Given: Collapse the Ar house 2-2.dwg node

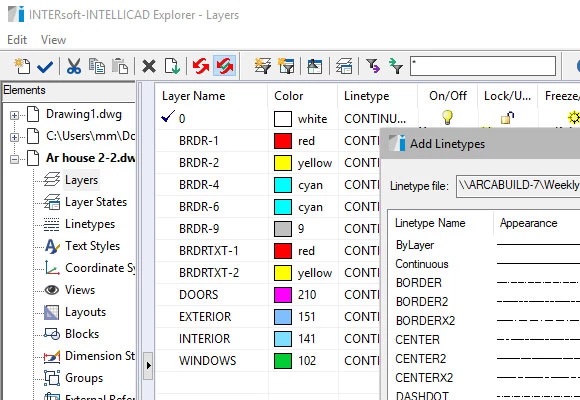Looking at the screenshot, I should click(x=14, y=159).
